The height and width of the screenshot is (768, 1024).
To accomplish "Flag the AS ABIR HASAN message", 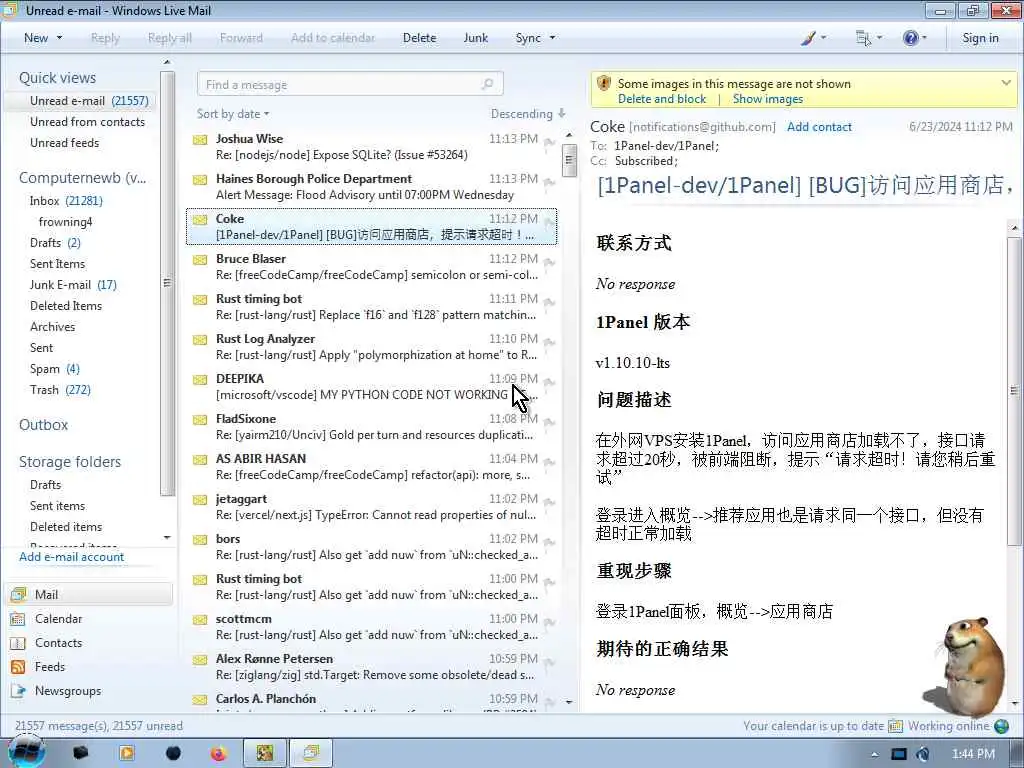I will click(x=550, y=463).
